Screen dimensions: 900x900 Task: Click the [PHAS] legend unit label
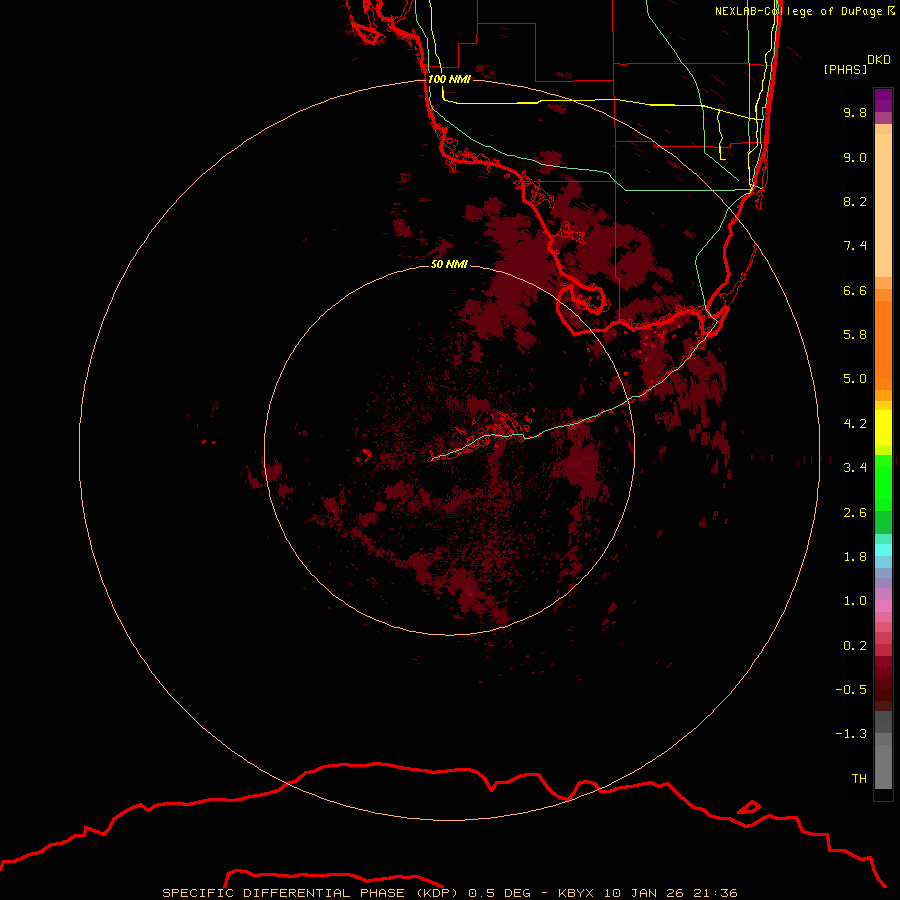click(845, 69)
